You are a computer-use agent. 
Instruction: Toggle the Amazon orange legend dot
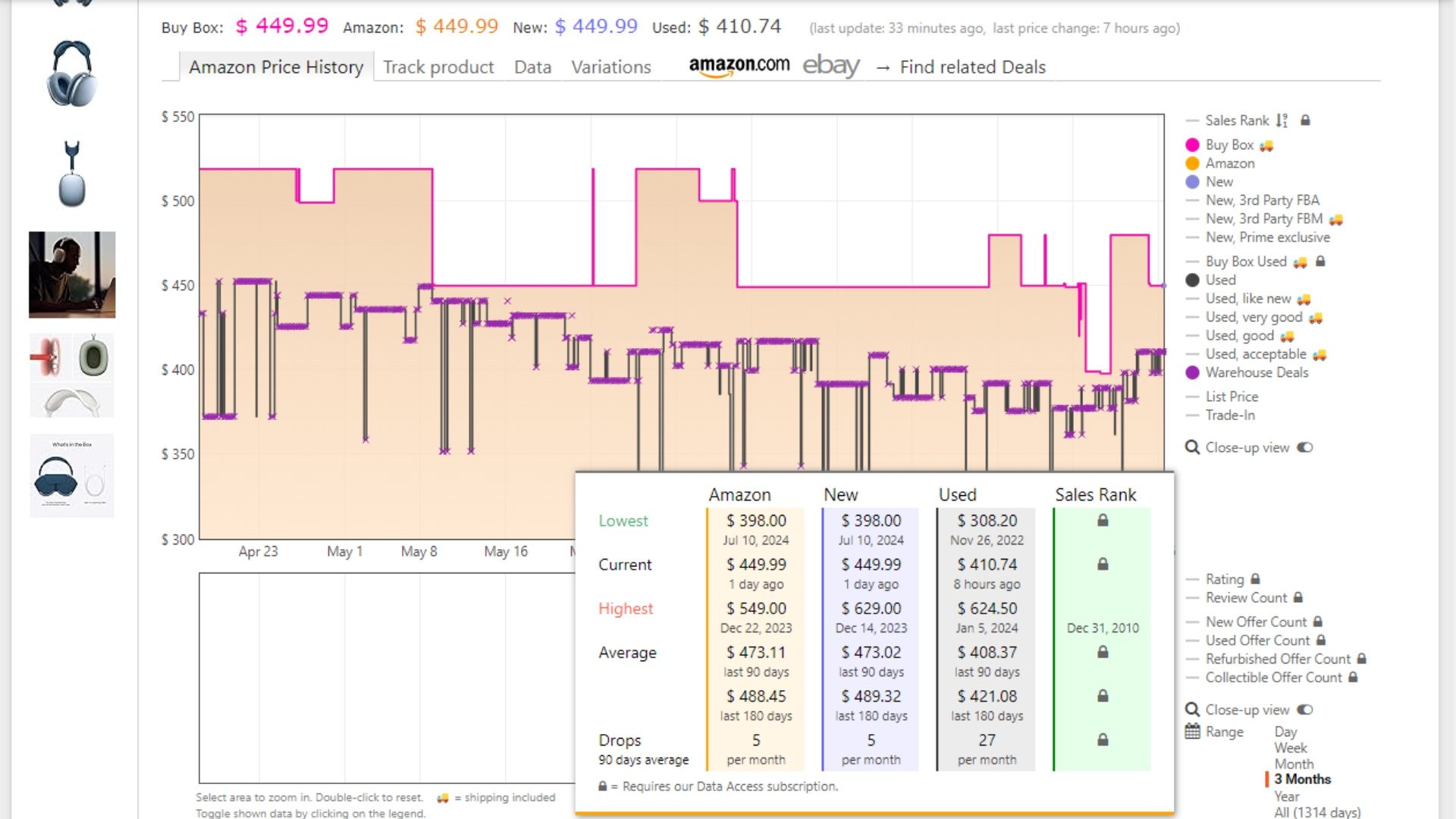point(1192,163)
